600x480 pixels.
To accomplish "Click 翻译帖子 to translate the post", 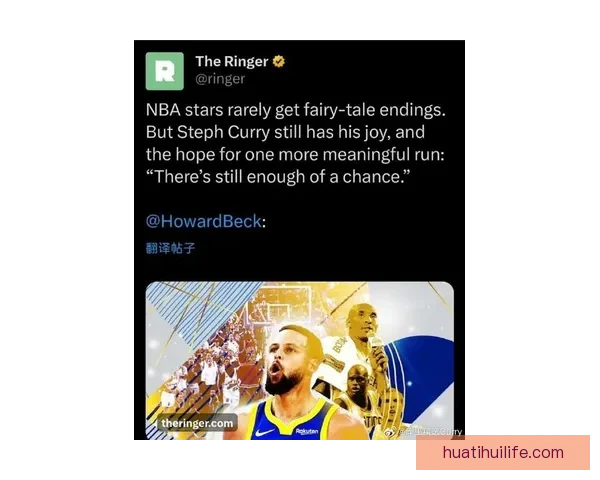I will [x=171, y=248].
